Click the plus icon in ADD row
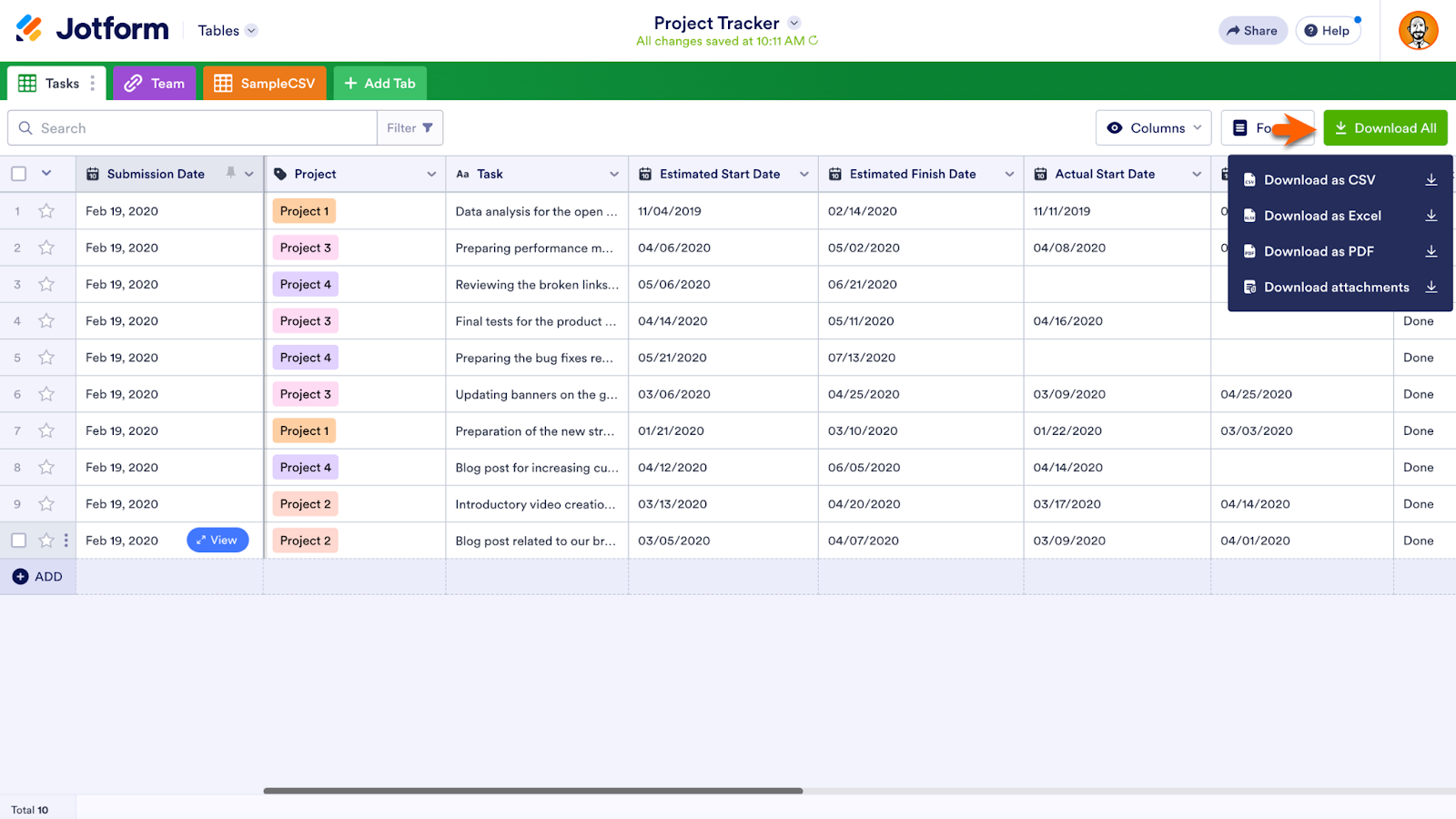Image resolution: width=1456 pixels, height=819 pixels. point(21,577)
